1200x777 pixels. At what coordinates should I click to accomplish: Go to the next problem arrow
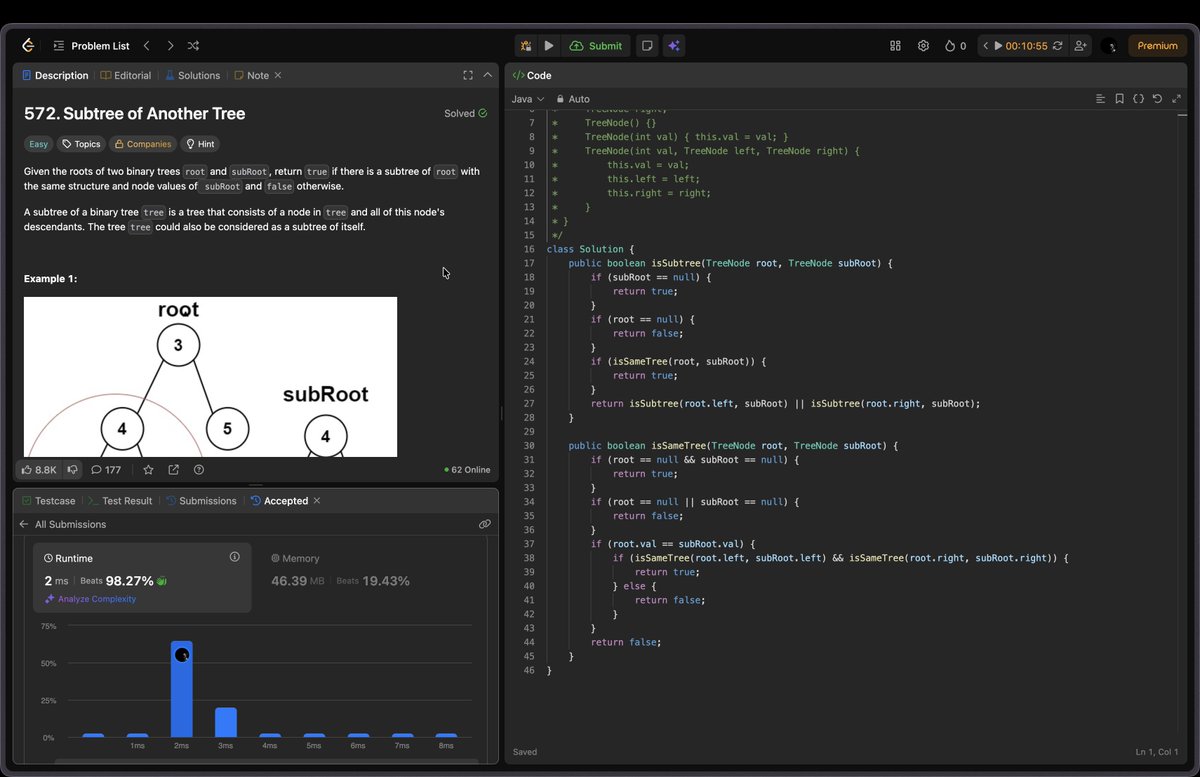[x=170, y=46]
